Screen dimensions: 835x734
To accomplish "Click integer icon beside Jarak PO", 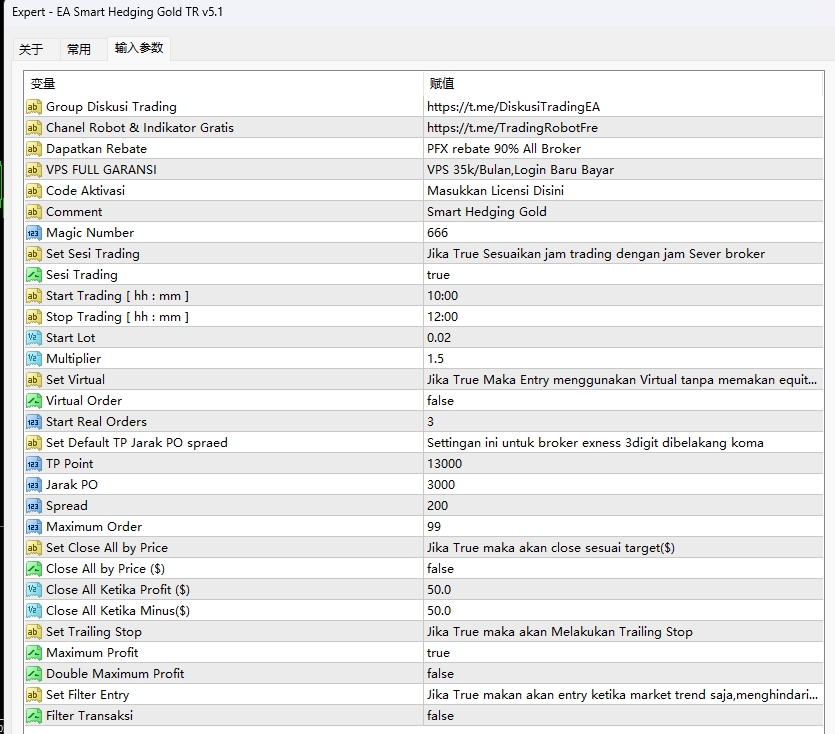I will pyautogui.click(x=34, y=485).
